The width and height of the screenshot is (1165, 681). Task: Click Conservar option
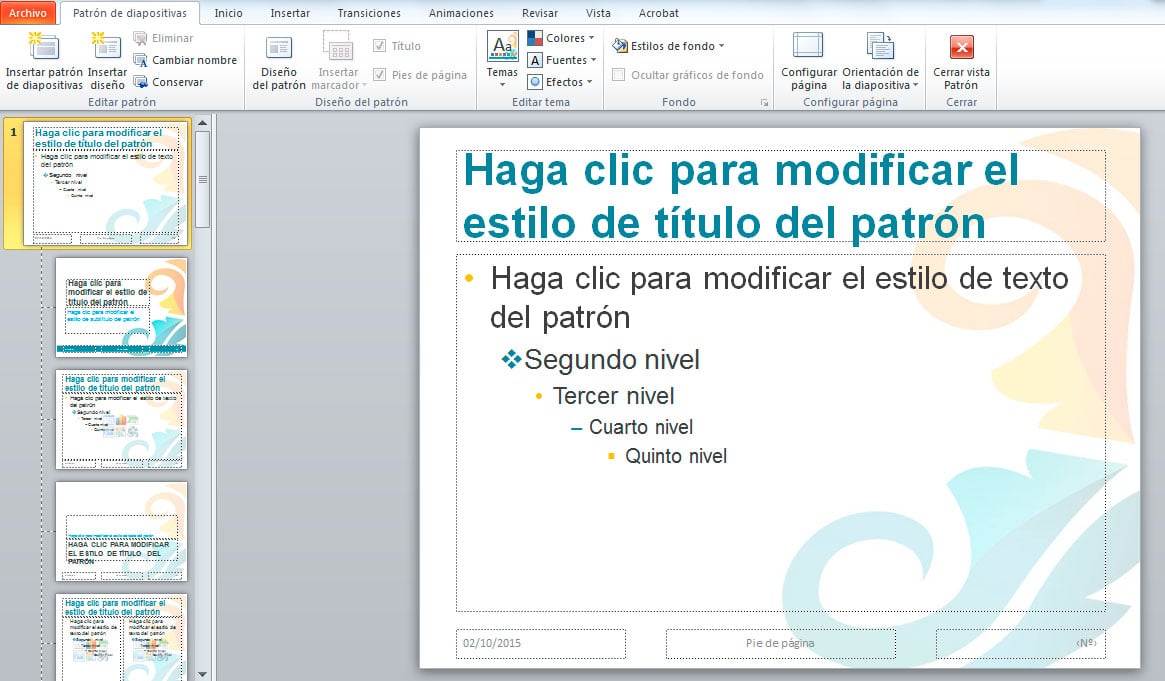[x=168, y=82]
